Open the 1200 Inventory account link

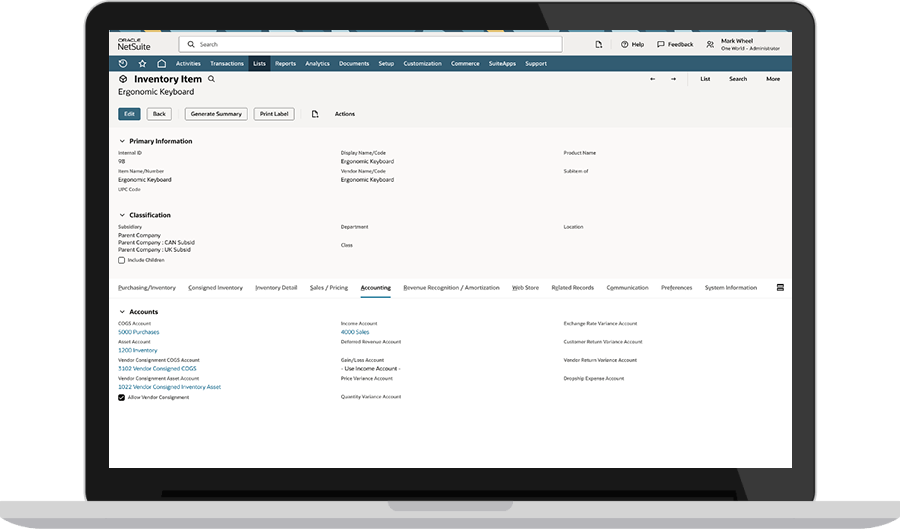[x=137, y=351]
